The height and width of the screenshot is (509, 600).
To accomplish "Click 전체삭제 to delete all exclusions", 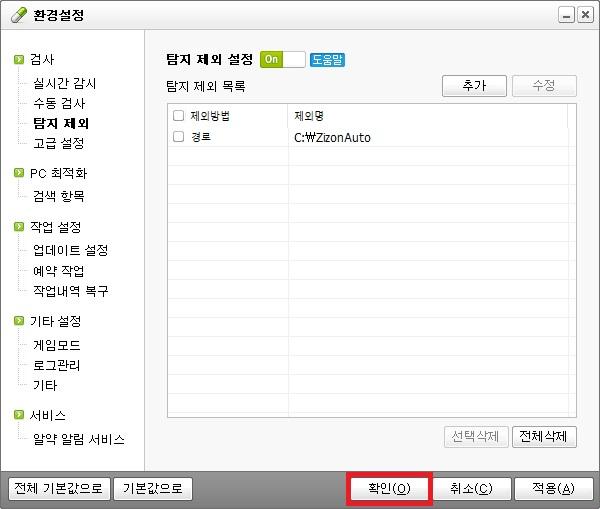I will pyautogui.click(x=544, y=437).
